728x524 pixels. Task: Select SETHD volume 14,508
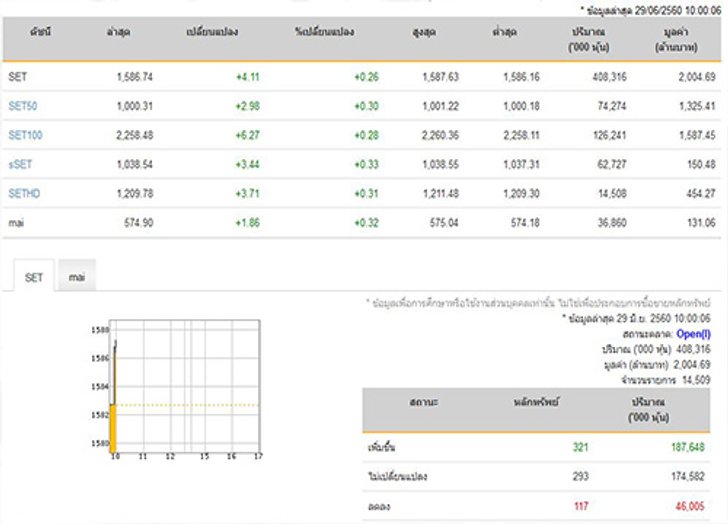click(612, 194)
